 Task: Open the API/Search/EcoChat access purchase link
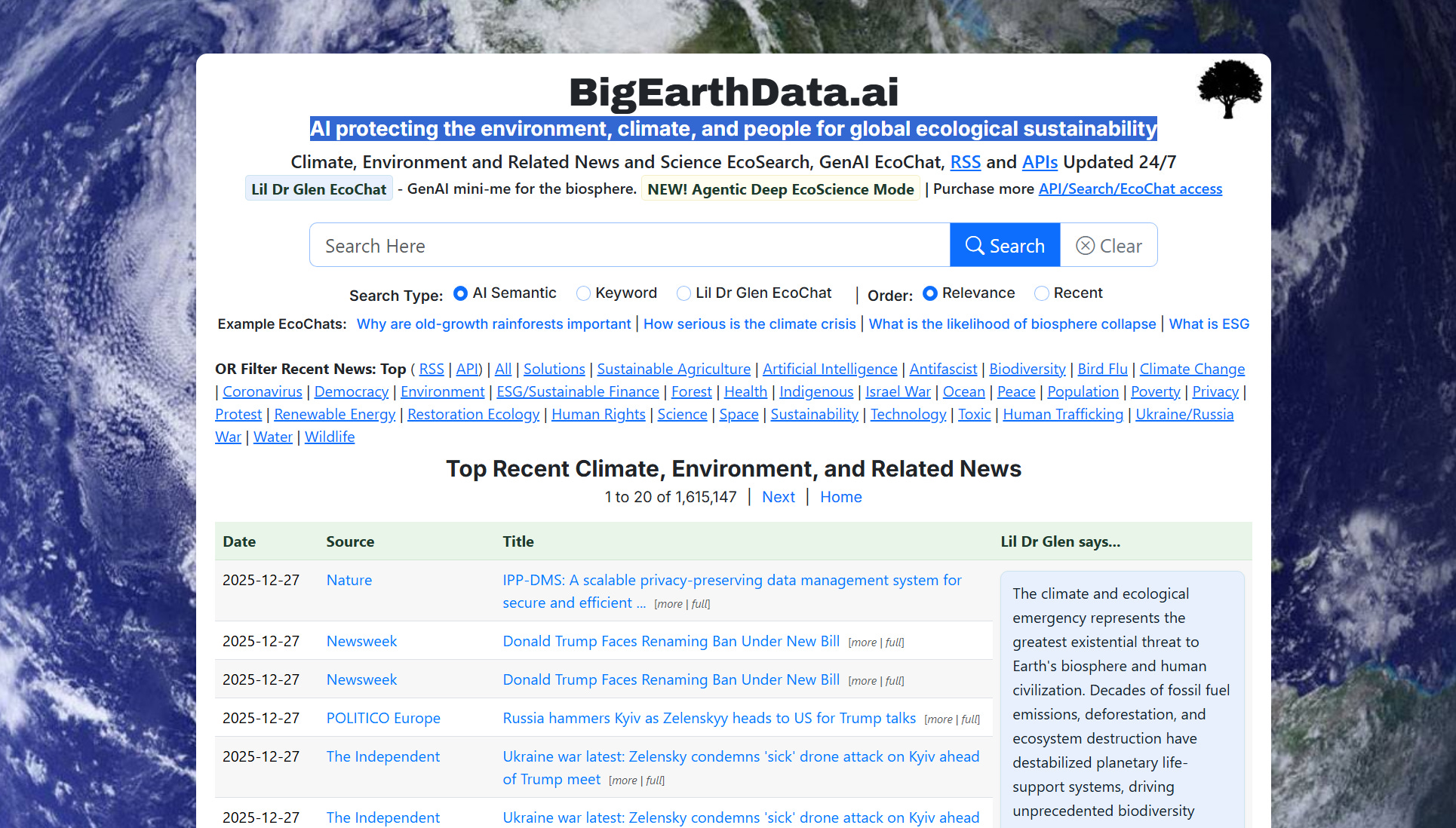coord(1129,189)
